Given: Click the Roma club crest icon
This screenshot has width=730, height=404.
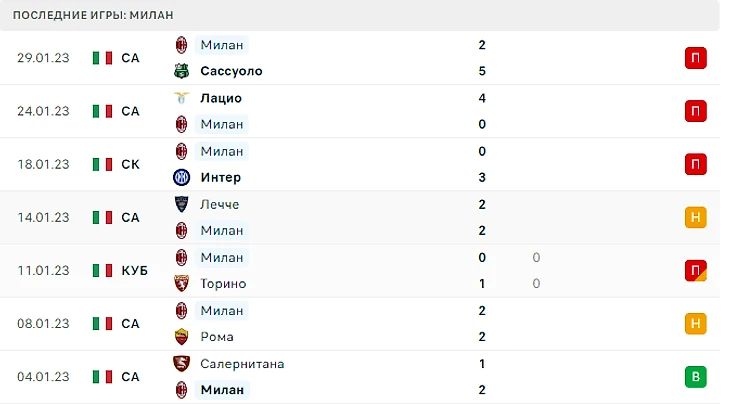Looking at the screenshot, I should click(x=181, y=337).
